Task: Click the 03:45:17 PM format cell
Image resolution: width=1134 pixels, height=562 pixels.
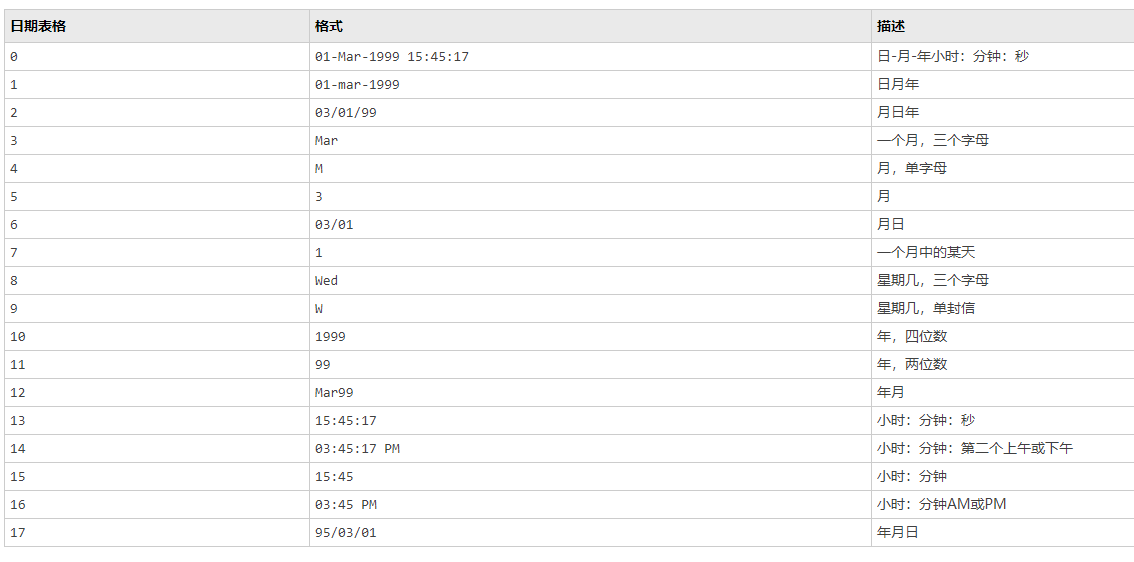Action: pos(357,449)
